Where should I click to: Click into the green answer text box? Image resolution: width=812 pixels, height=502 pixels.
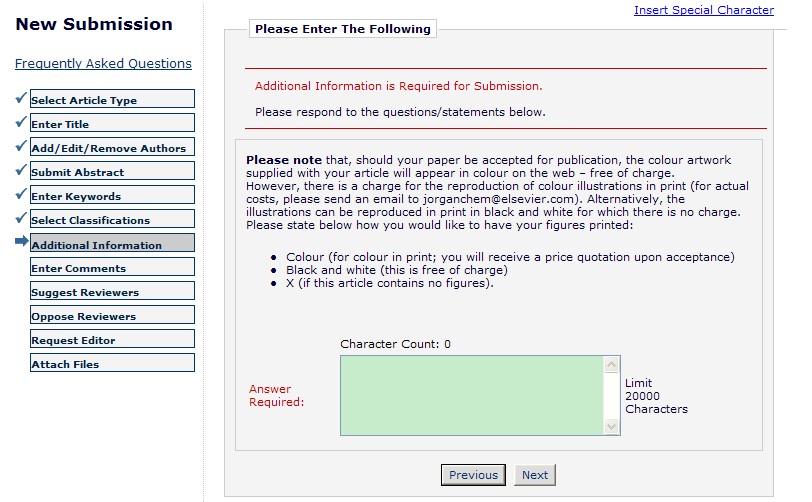click(x=472, y=395)
